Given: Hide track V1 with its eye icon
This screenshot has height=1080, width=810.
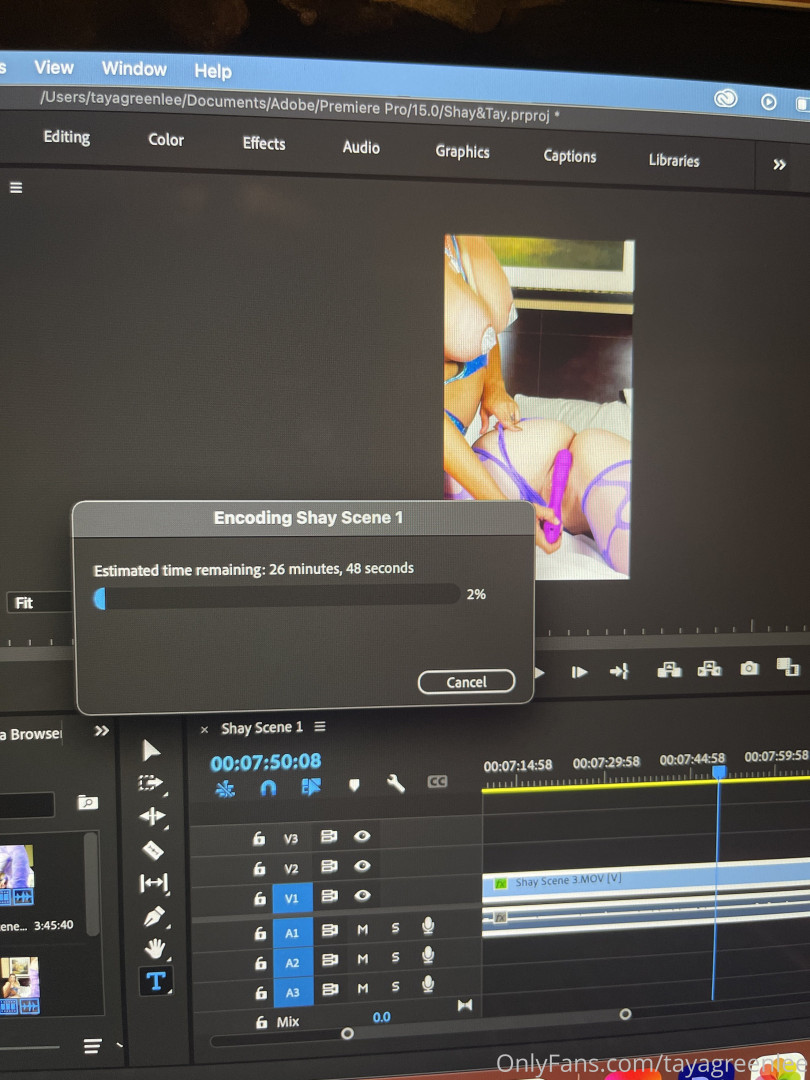Looking at the screenshot, I should click(362, 896).
